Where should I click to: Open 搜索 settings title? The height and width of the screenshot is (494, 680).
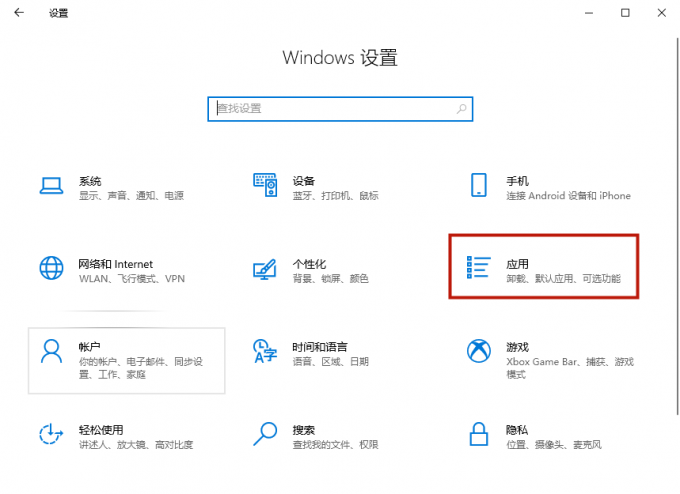click(304, 430)
